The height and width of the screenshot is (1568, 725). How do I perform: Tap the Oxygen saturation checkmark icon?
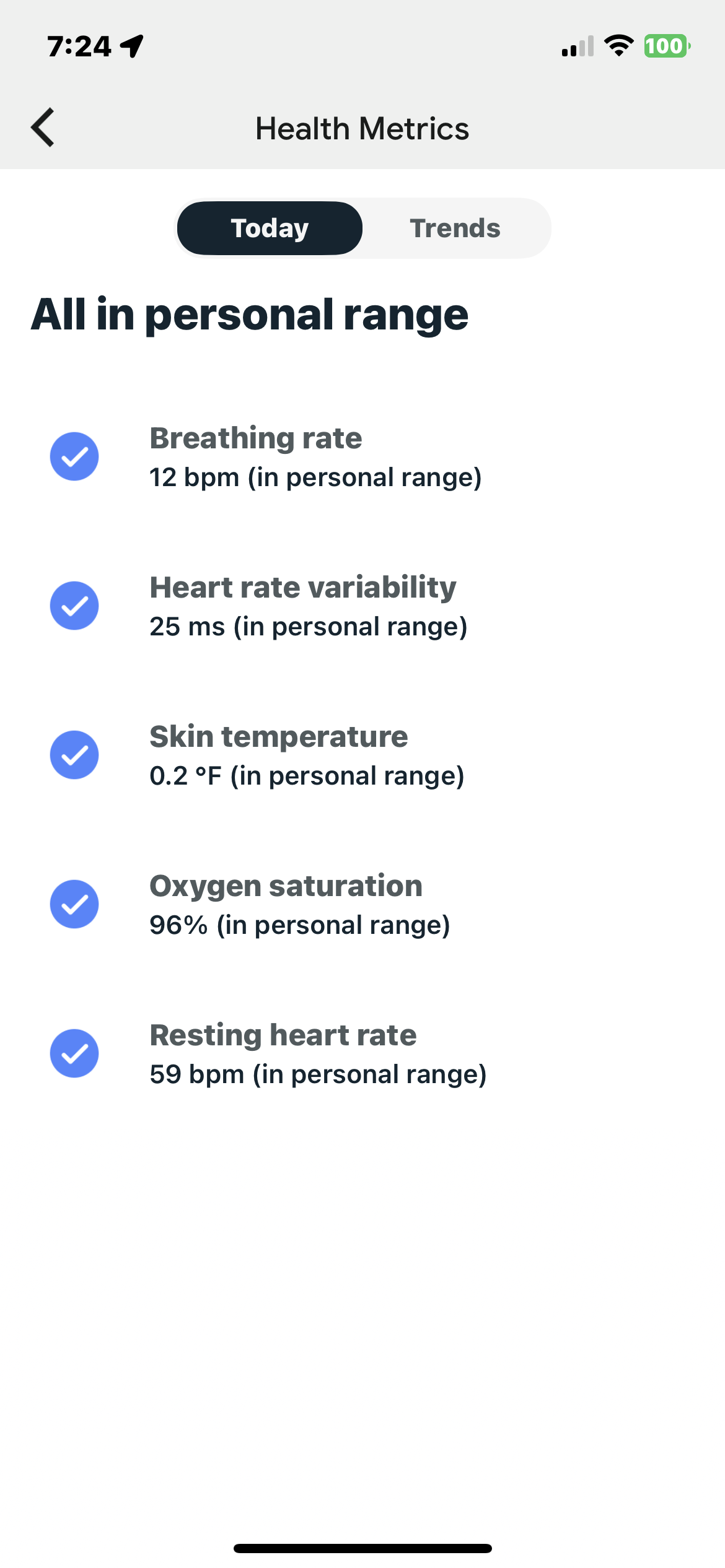point(74,904)
